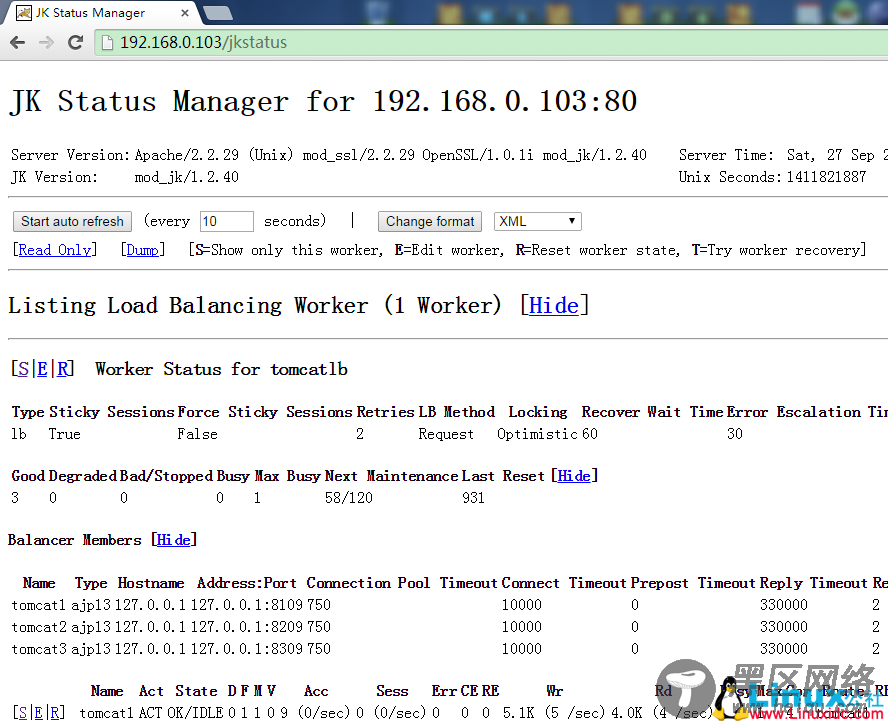Image resolution: width=888 pixels, height=724 pixels.
Task: Click the Change format button
Action: 430,222
